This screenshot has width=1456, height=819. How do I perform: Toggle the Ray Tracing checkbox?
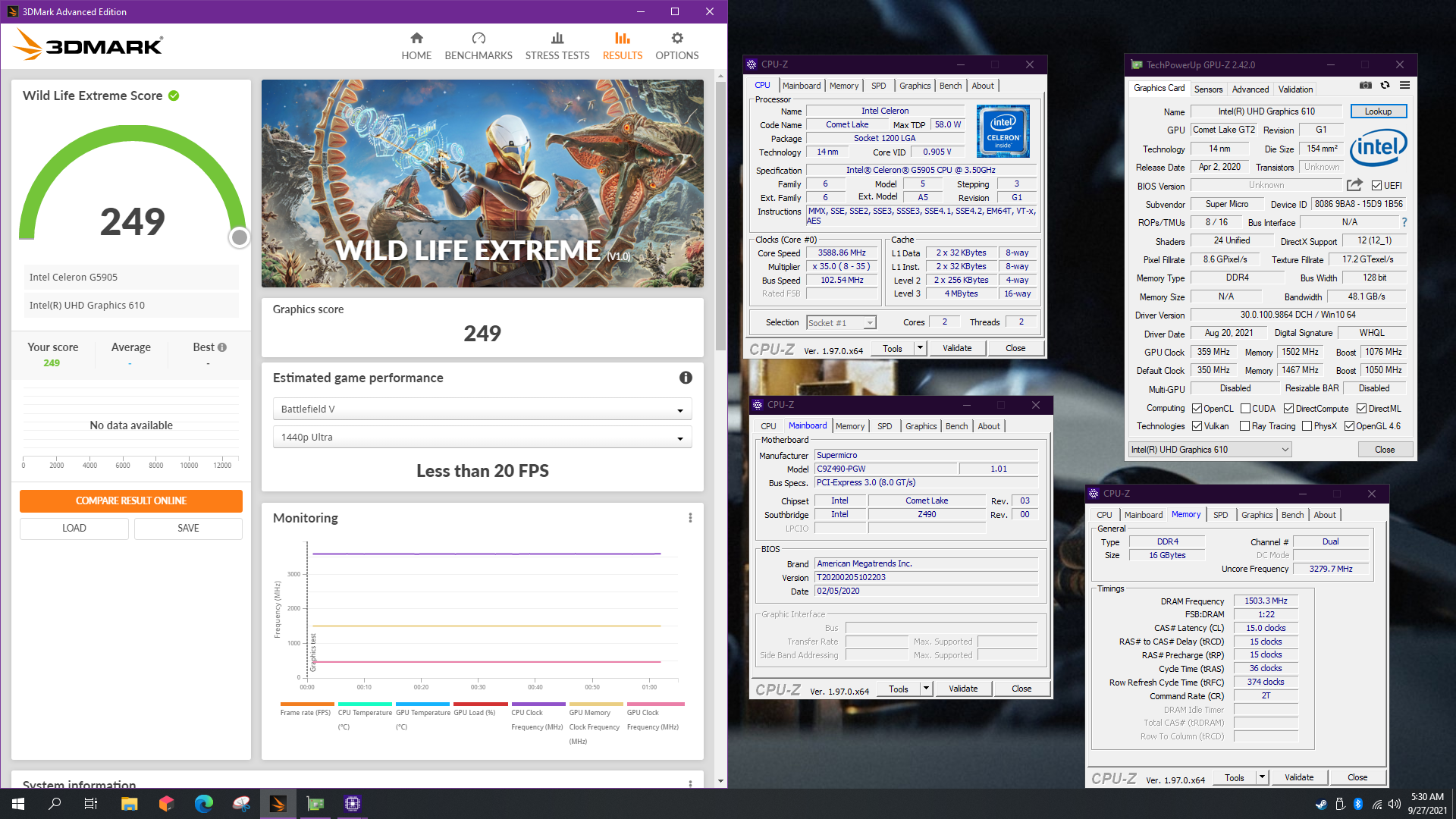pos(1244,426)
